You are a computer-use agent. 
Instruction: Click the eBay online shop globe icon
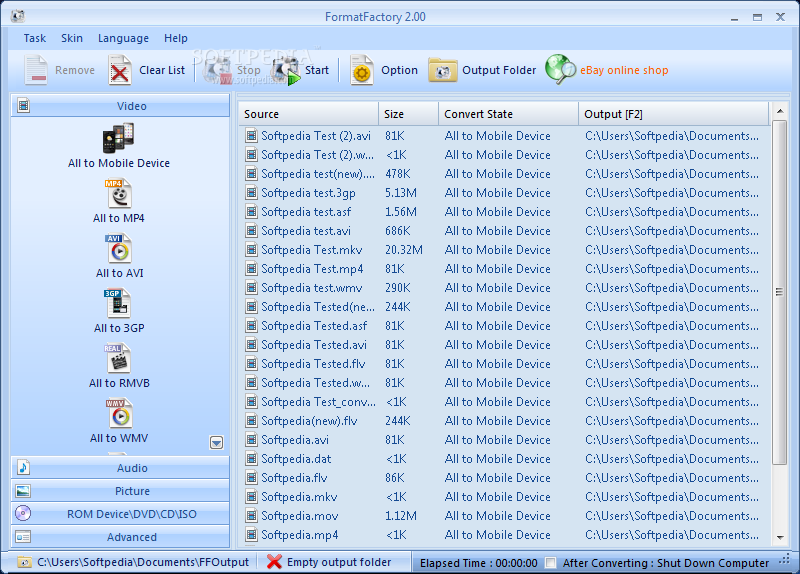coord(560,69)
